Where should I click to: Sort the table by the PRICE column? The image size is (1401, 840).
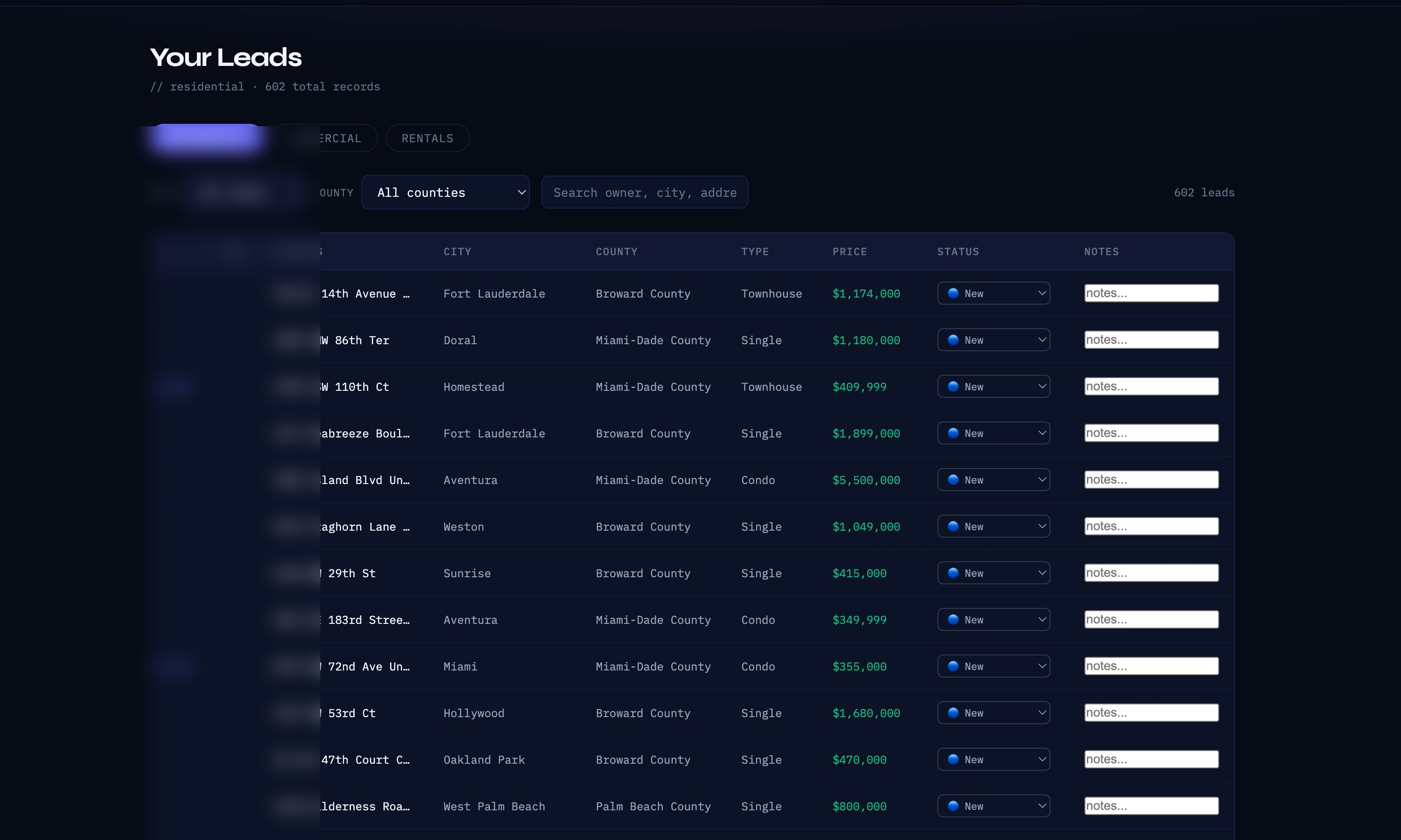tap(850, 251)
